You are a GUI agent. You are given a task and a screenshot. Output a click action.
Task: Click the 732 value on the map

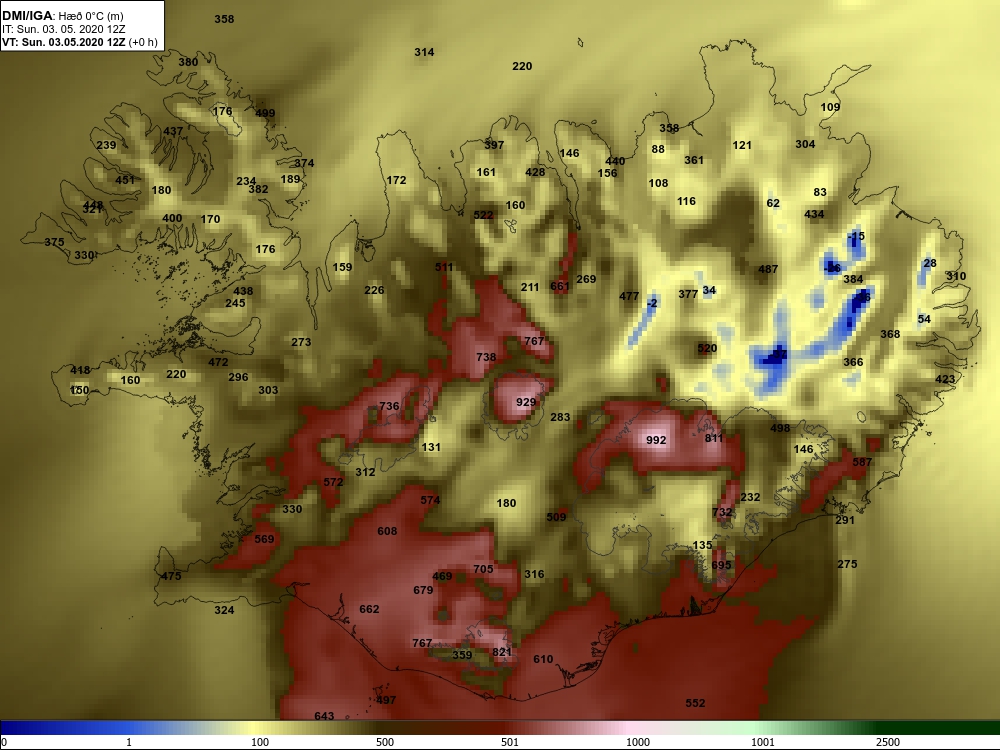coord(722,512)
